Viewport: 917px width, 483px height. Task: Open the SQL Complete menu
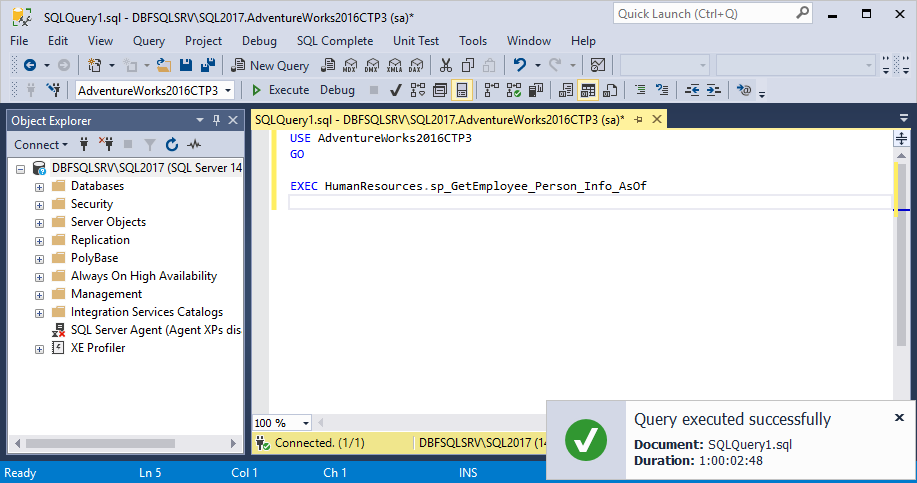pyautogui.click(x=335, y=41)
